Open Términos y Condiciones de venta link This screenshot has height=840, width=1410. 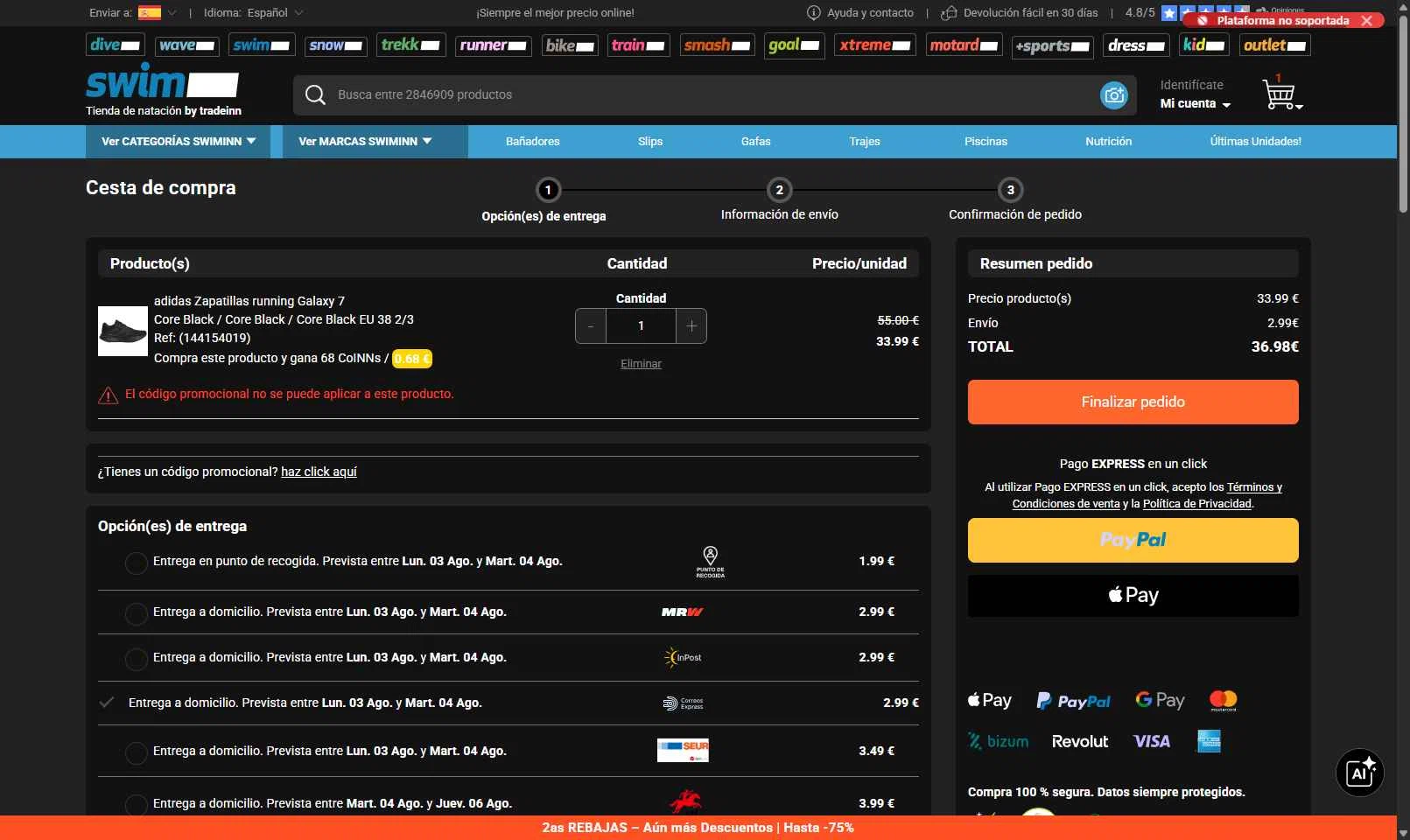1147,495
